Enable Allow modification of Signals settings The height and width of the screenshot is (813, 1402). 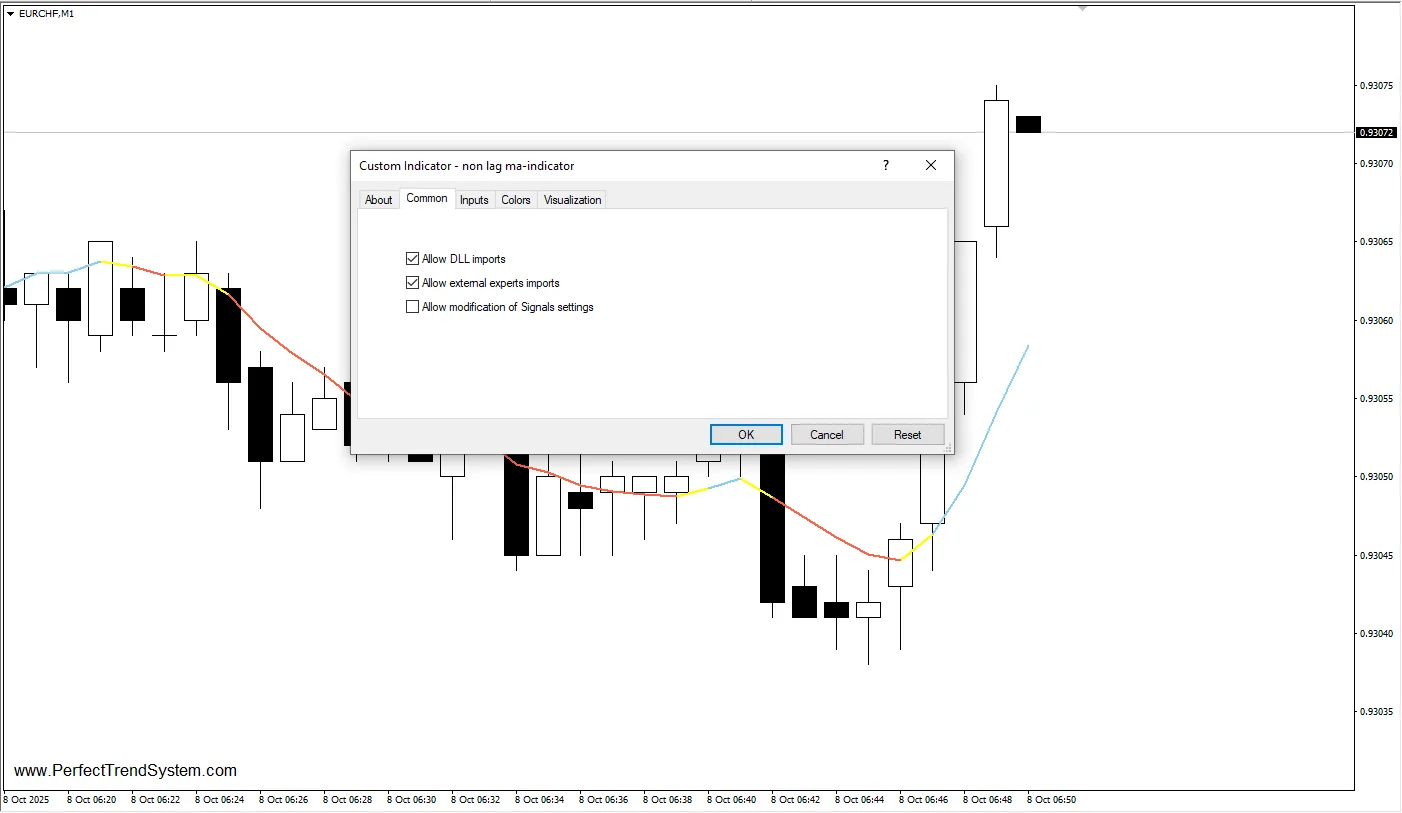(x=412, y=307)
